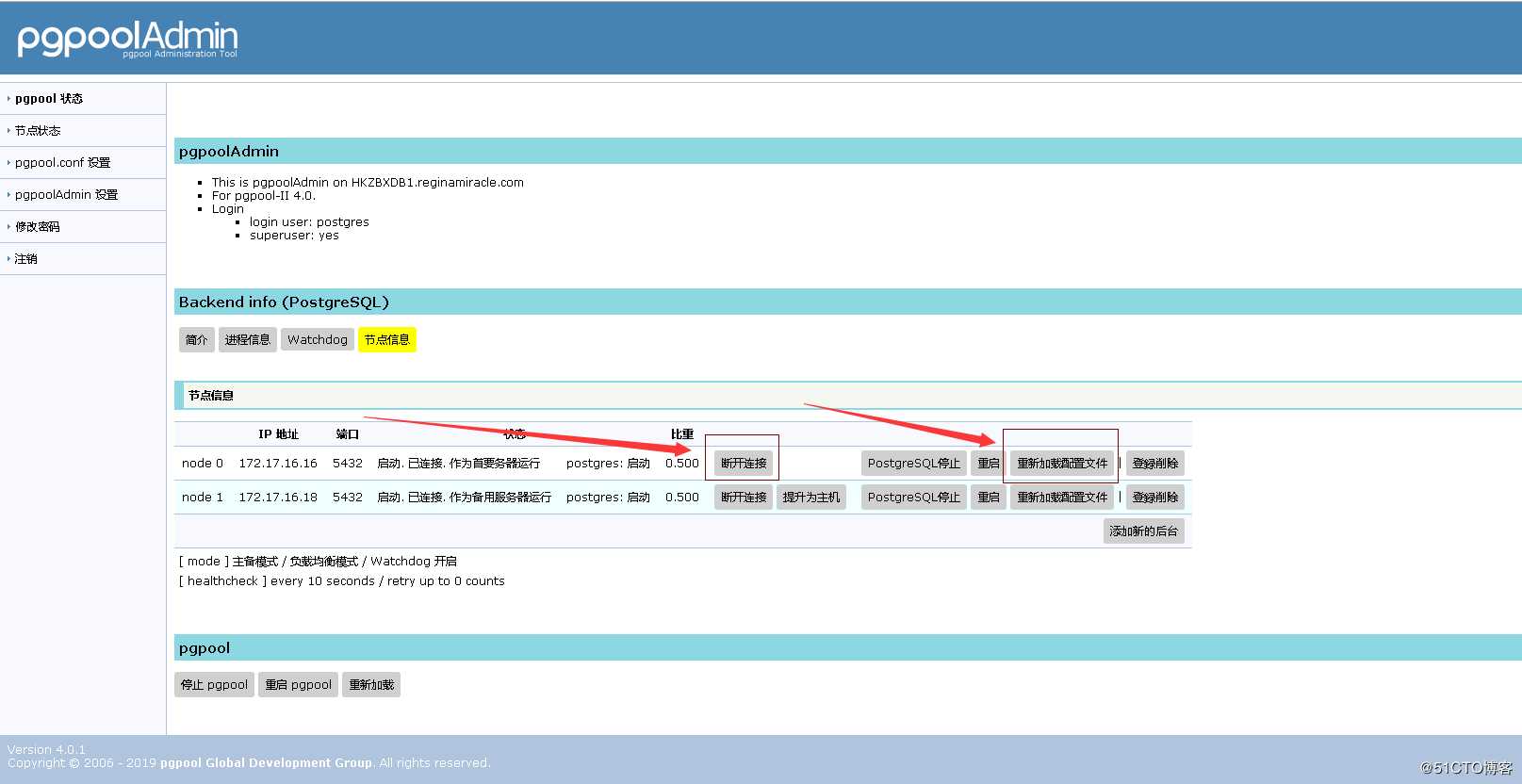Click the Backend info (PostgreSQL) heading

click(284, 302)
